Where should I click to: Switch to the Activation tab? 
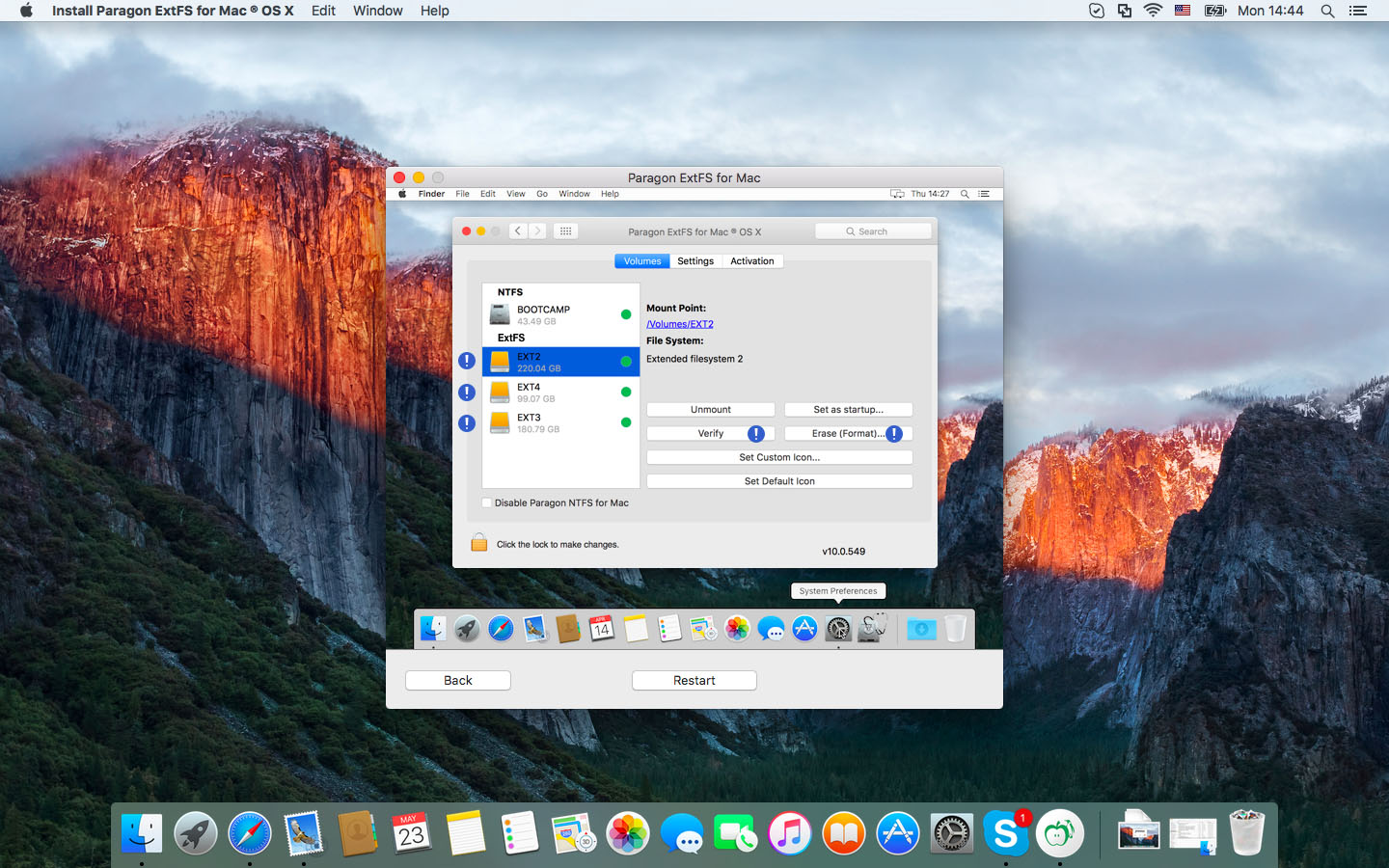(x=752, y=261)
